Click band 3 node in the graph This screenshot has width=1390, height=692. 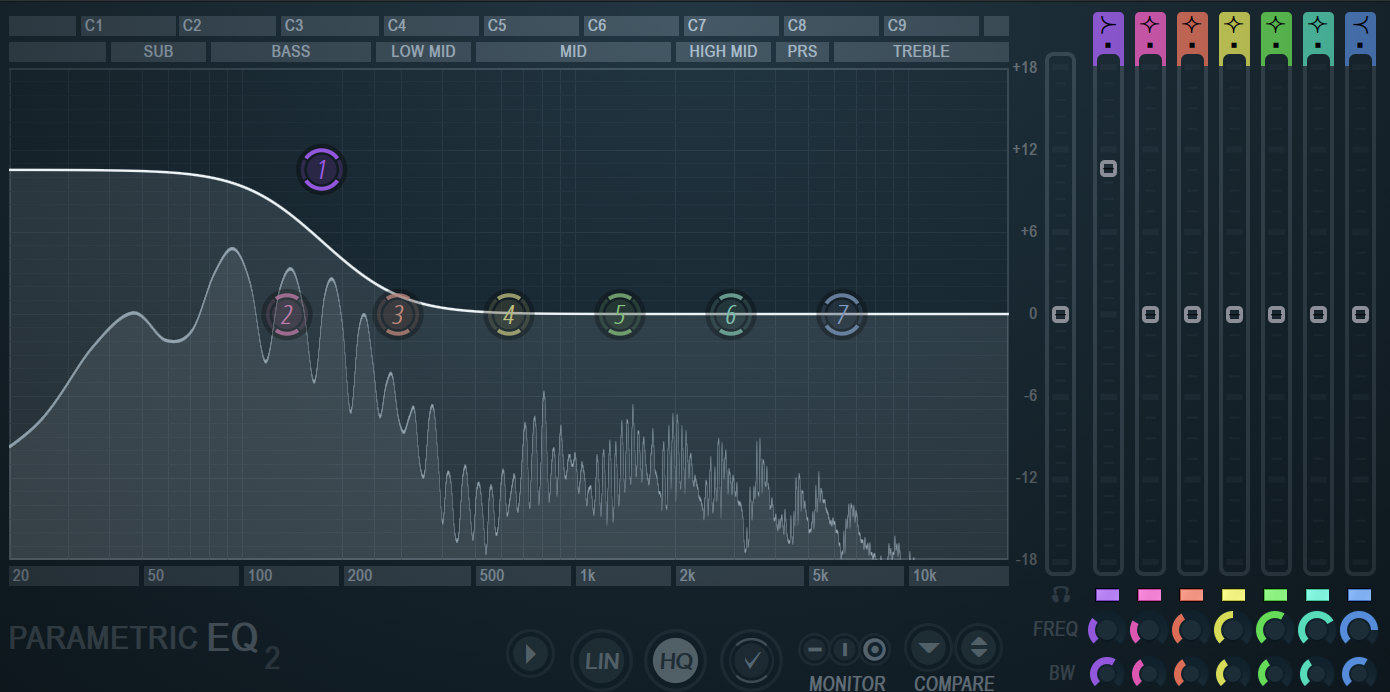point(398,315)
